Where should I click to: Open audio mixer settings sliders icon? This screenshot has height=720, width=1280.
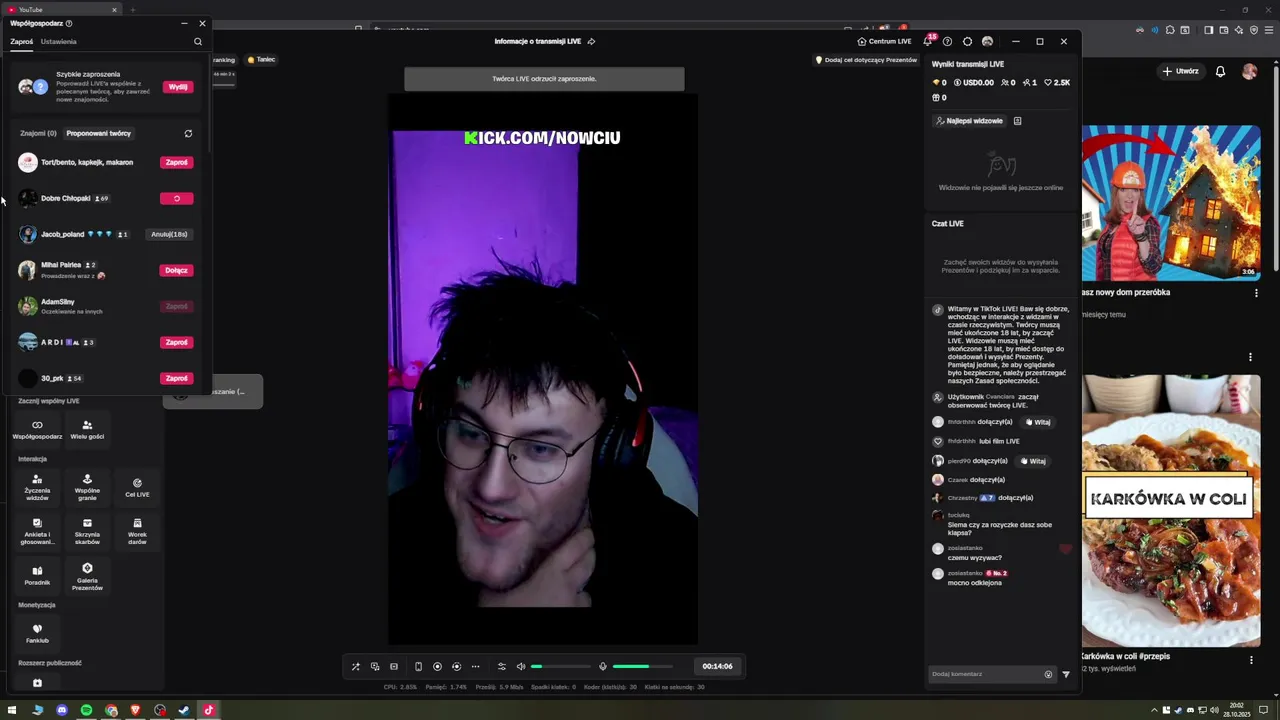coord(502,666)
